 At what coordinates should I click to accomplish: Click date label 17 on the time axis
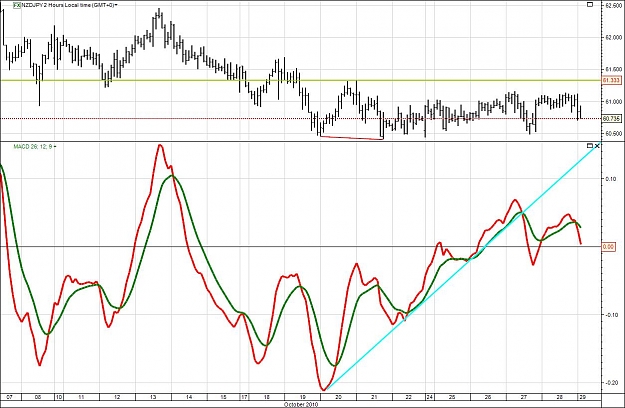coord(244,397)
